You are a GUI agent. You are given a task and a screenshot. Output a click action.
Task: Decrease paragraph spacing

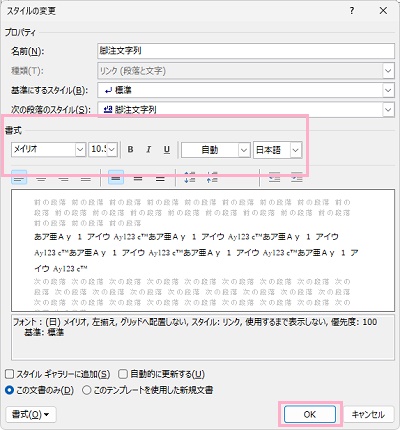(212, 178)
